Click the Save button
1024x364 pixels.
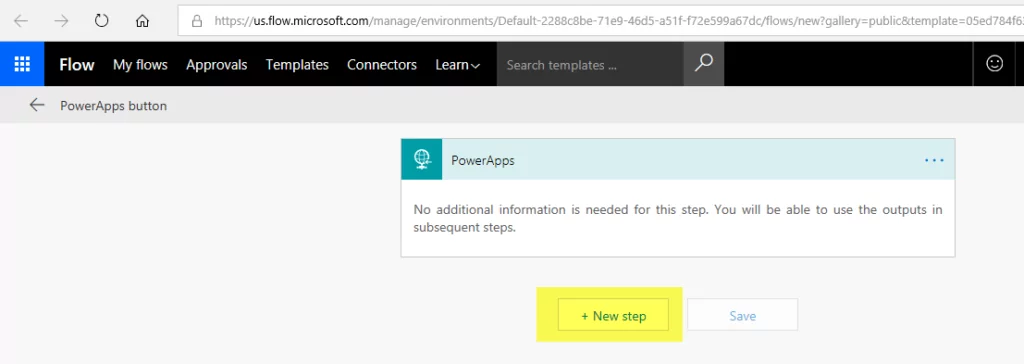coord(743,316)
